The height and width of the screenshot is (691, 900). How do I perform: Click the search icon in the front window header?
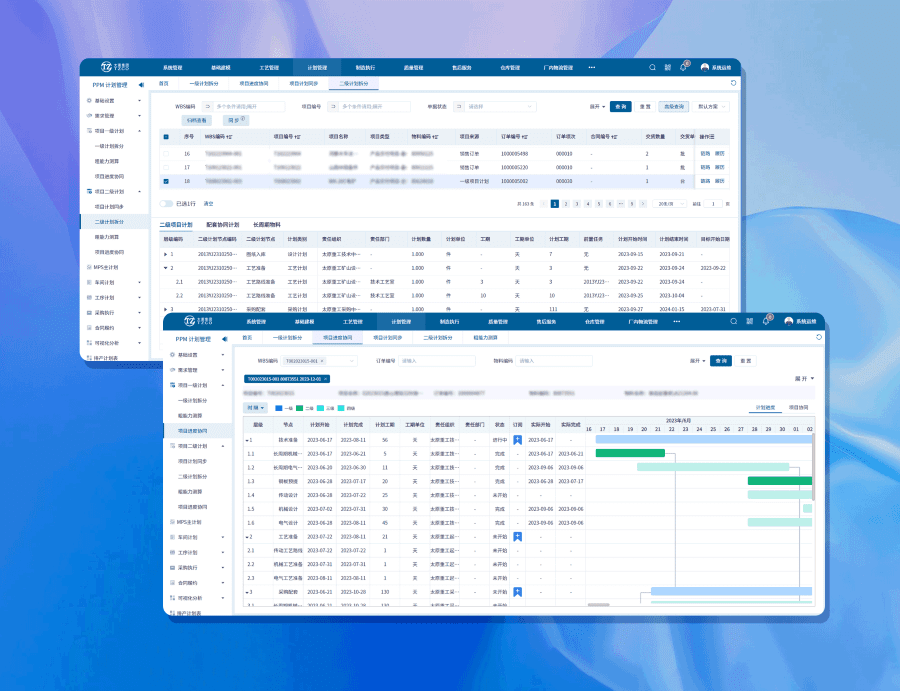tap(734, 321)
